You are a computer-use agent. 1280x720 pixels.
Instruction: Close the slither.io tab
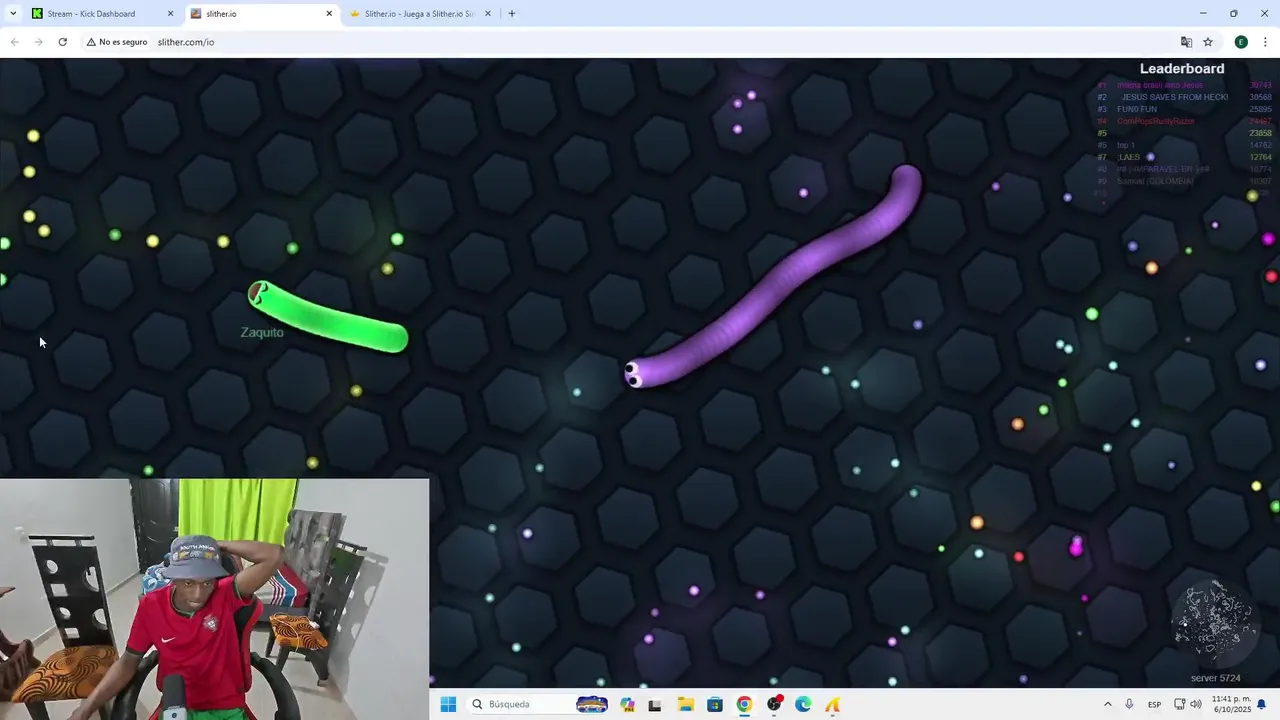(329, 14)
